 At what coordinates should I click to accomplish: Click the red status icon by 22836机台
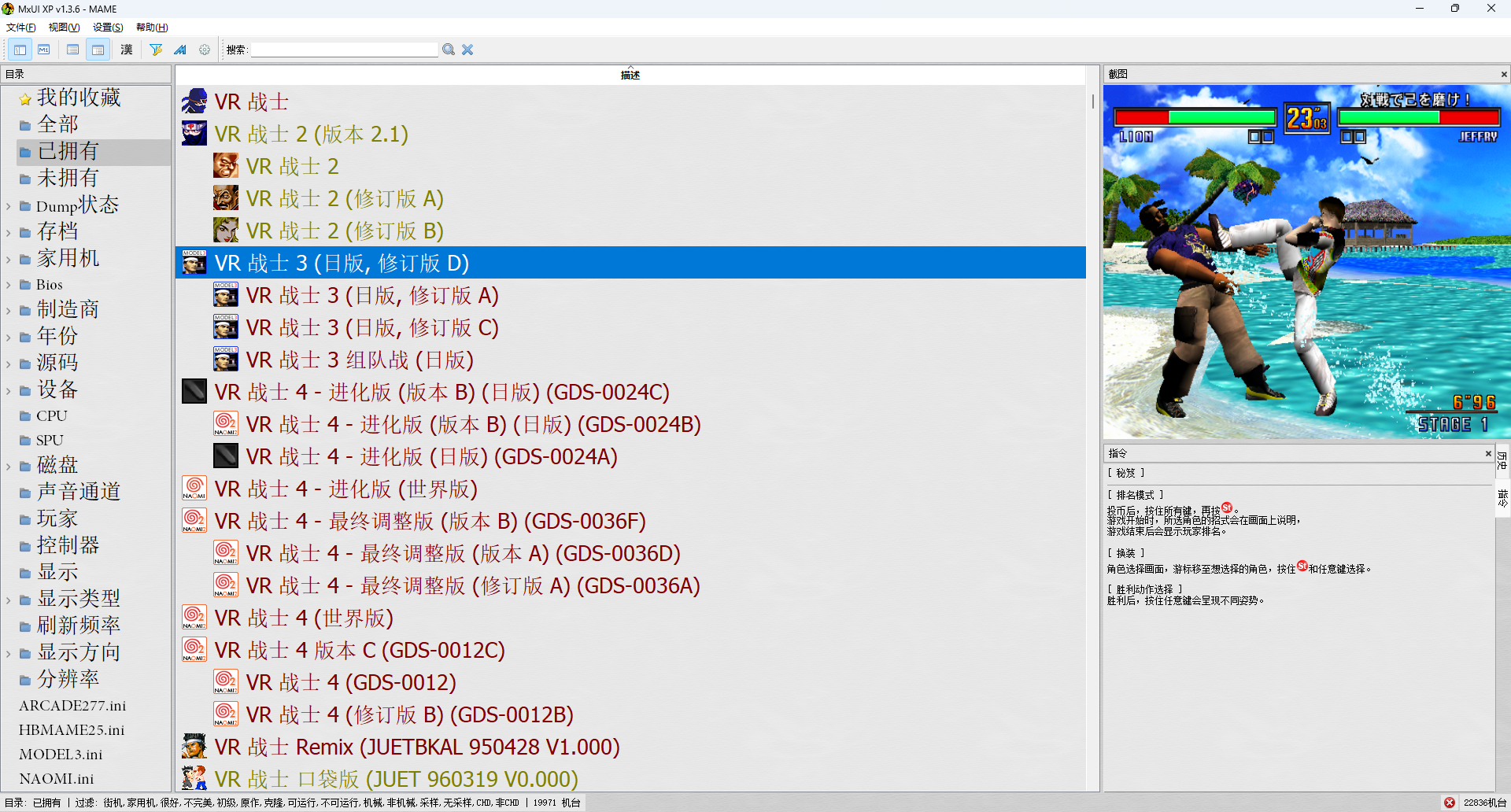[1450, 803]
